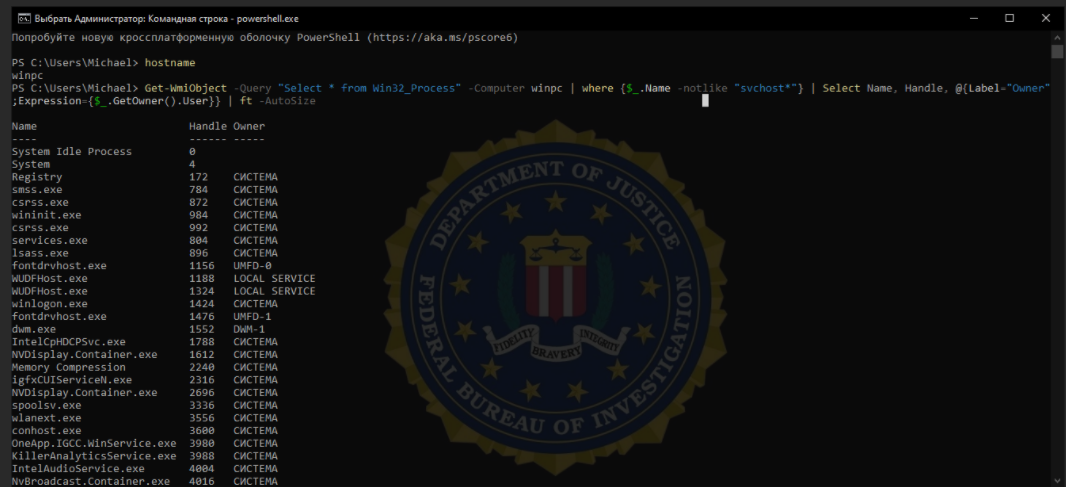Maximize the powershell.exe window
This screenshot has width=1066, height=487.
[1010, 18]
